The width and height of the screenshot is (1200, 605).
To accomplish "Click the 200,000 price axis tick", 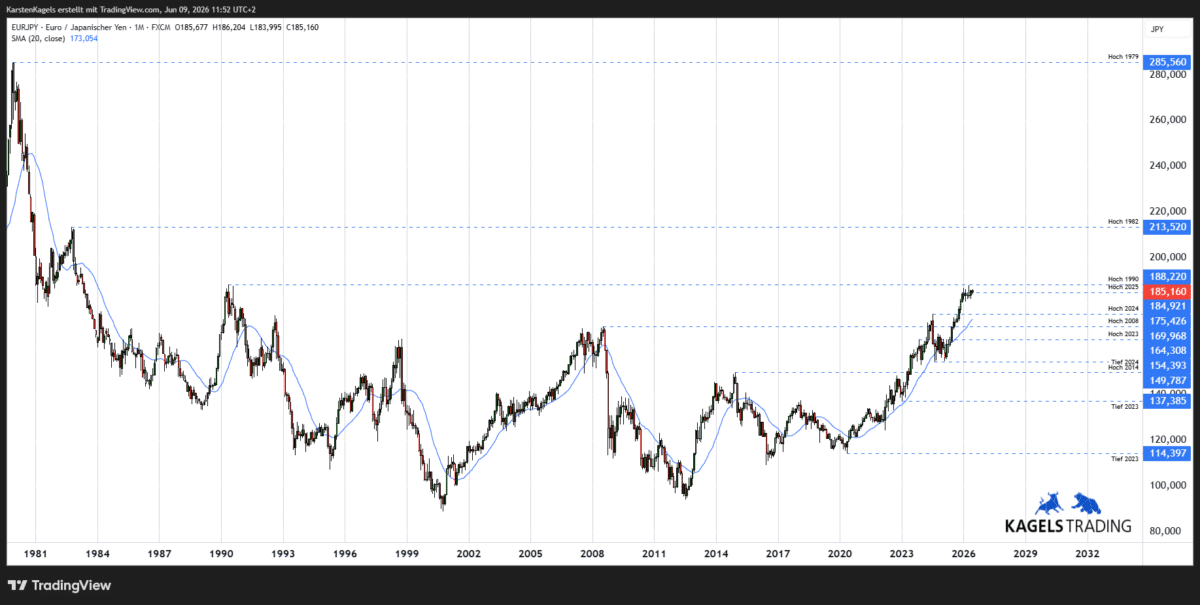I will pos(1167,257).
